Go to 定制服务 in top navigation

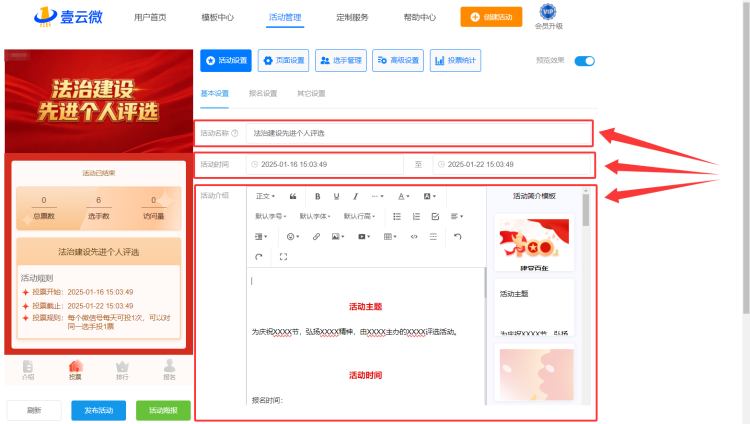353,17
